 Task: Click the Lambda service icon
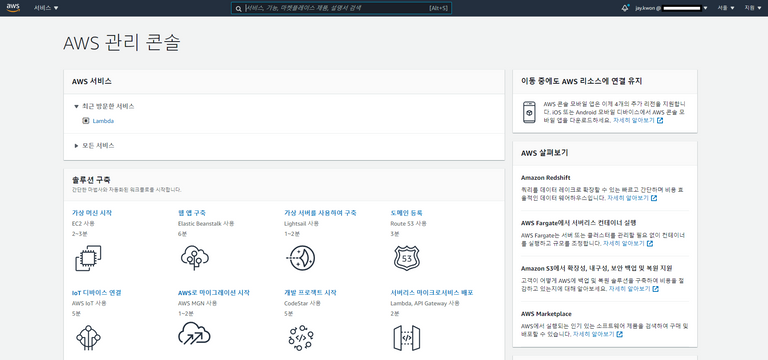(86, 121)
